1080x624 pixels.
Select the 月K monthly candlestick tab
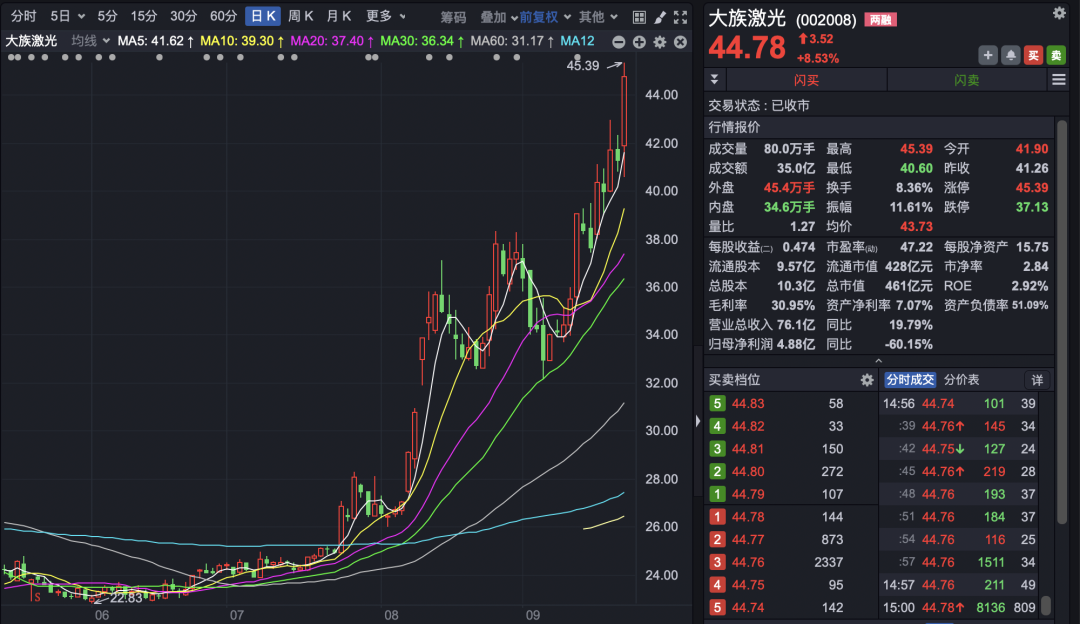pos(339,17)
